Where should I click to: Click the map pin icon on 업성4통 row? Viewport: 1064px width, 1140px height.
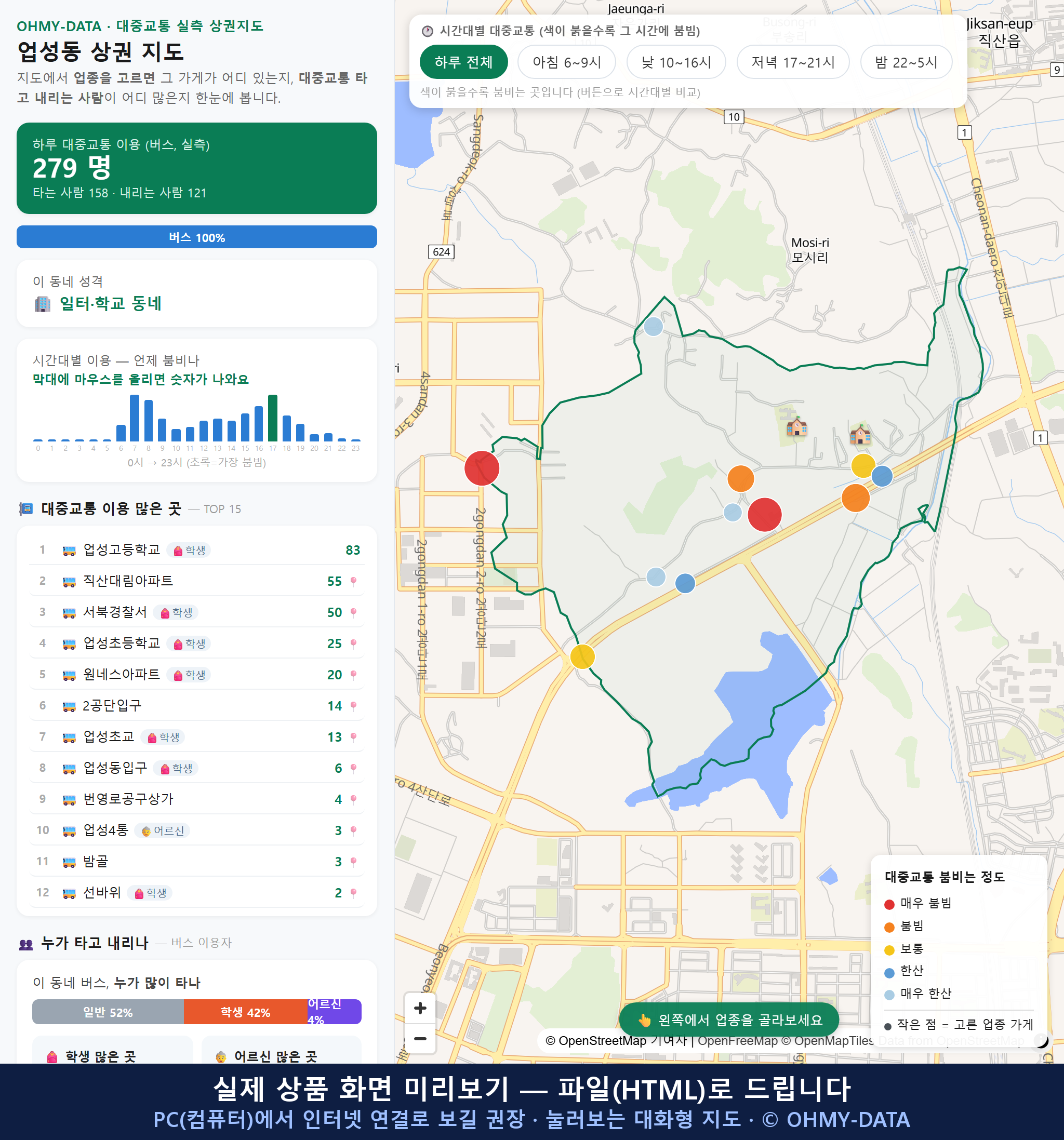point(353,831)
